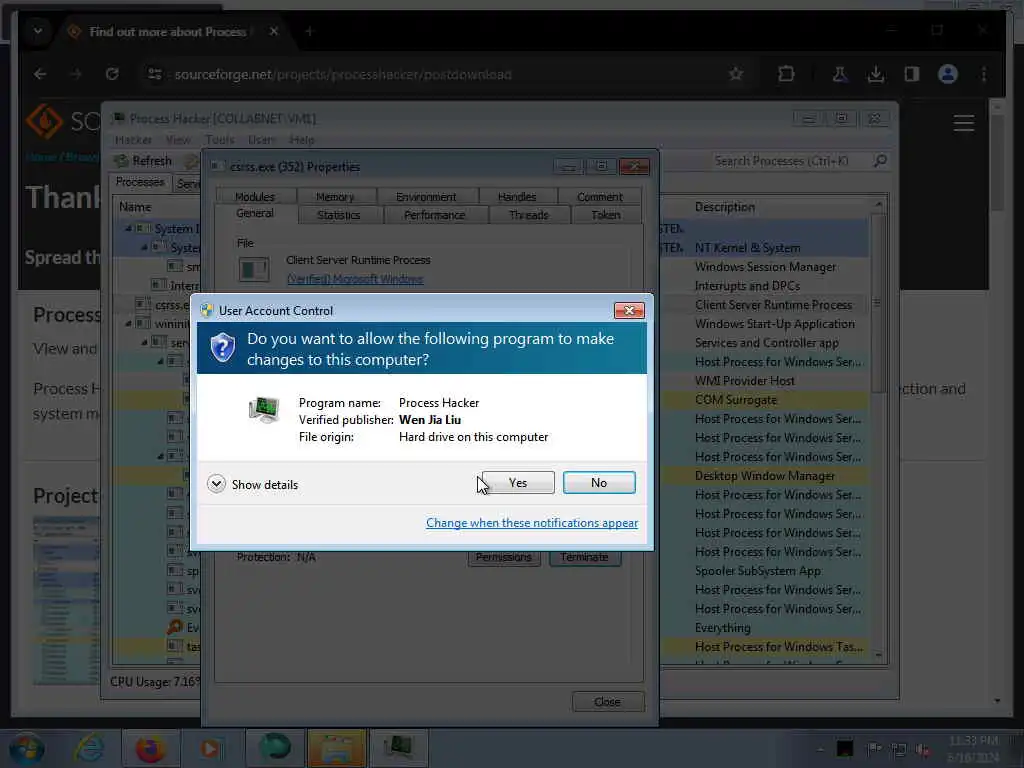Open View menu in Process Hacker

(178, 140)
